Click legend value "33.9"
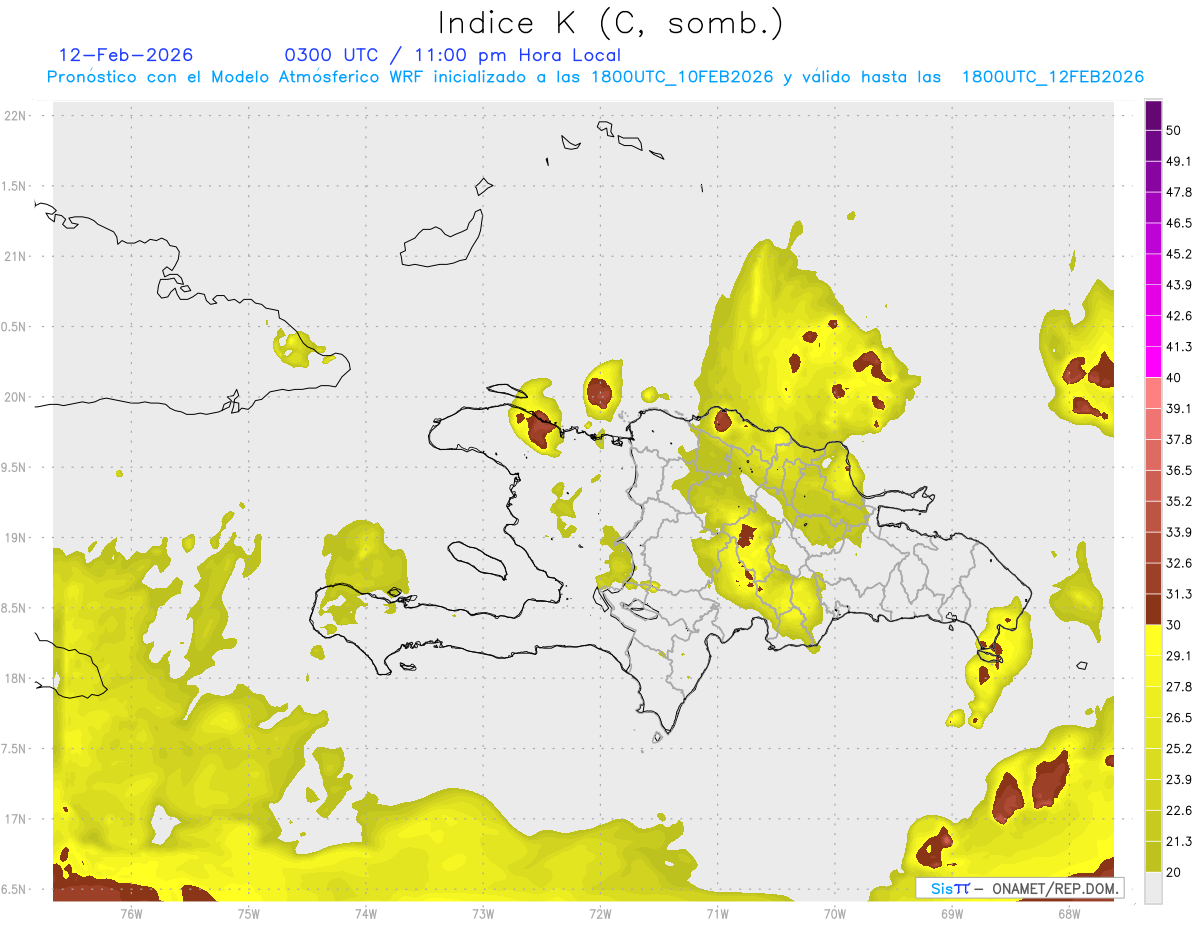This screenshot has width=1200, height=927. (x=1179, y=532)
